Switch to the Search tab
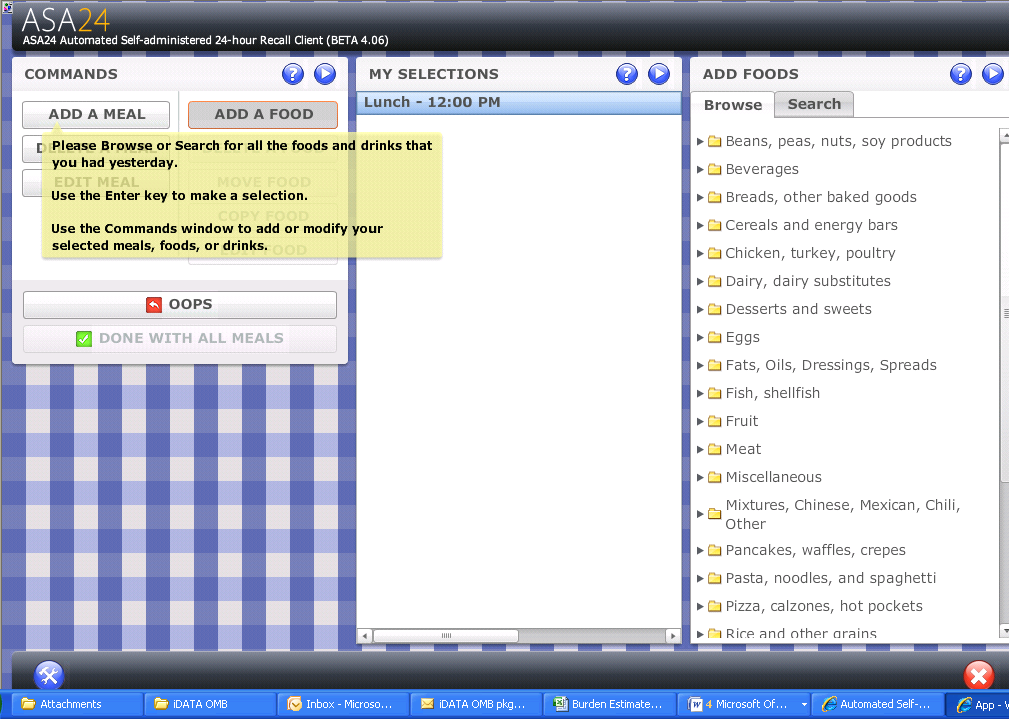The height and width of the screenshot is (719, 1009). pyautogui.click(x=814, y=104)
